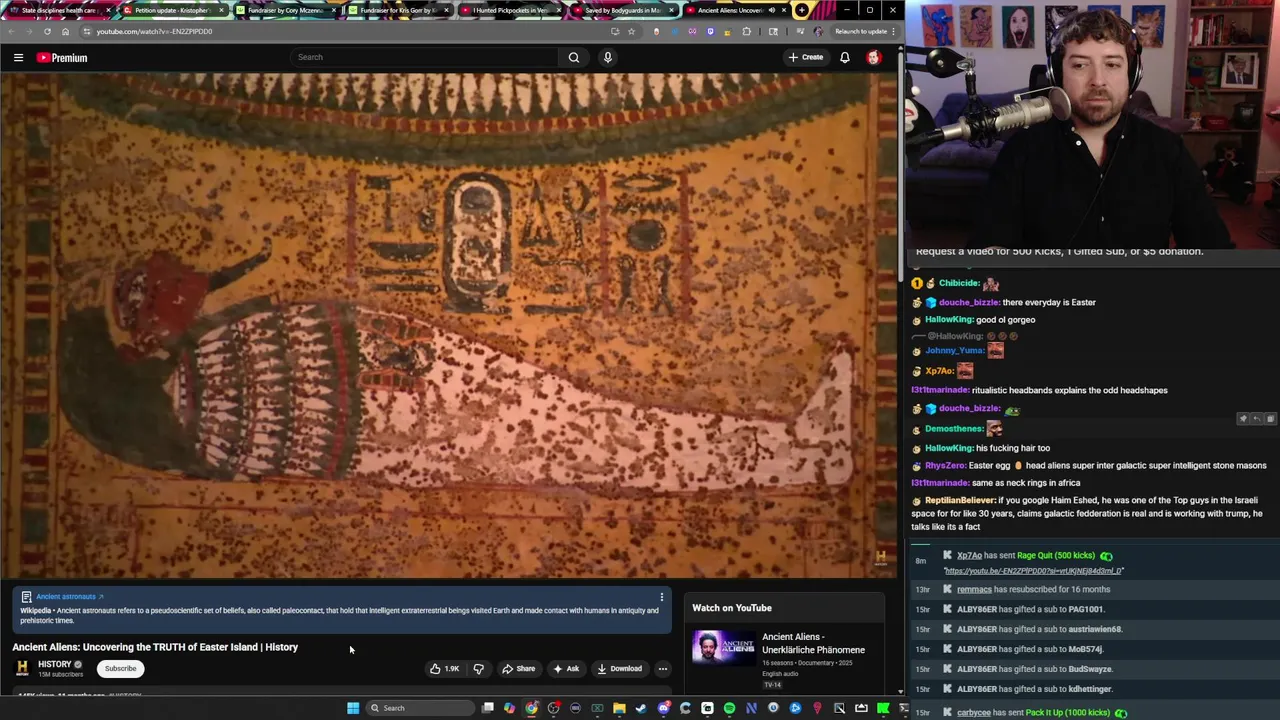This screenshot has width=1280, height=720.
Task: Click the video title Ancient Aliens Easter Island
Action: [155, 647]
